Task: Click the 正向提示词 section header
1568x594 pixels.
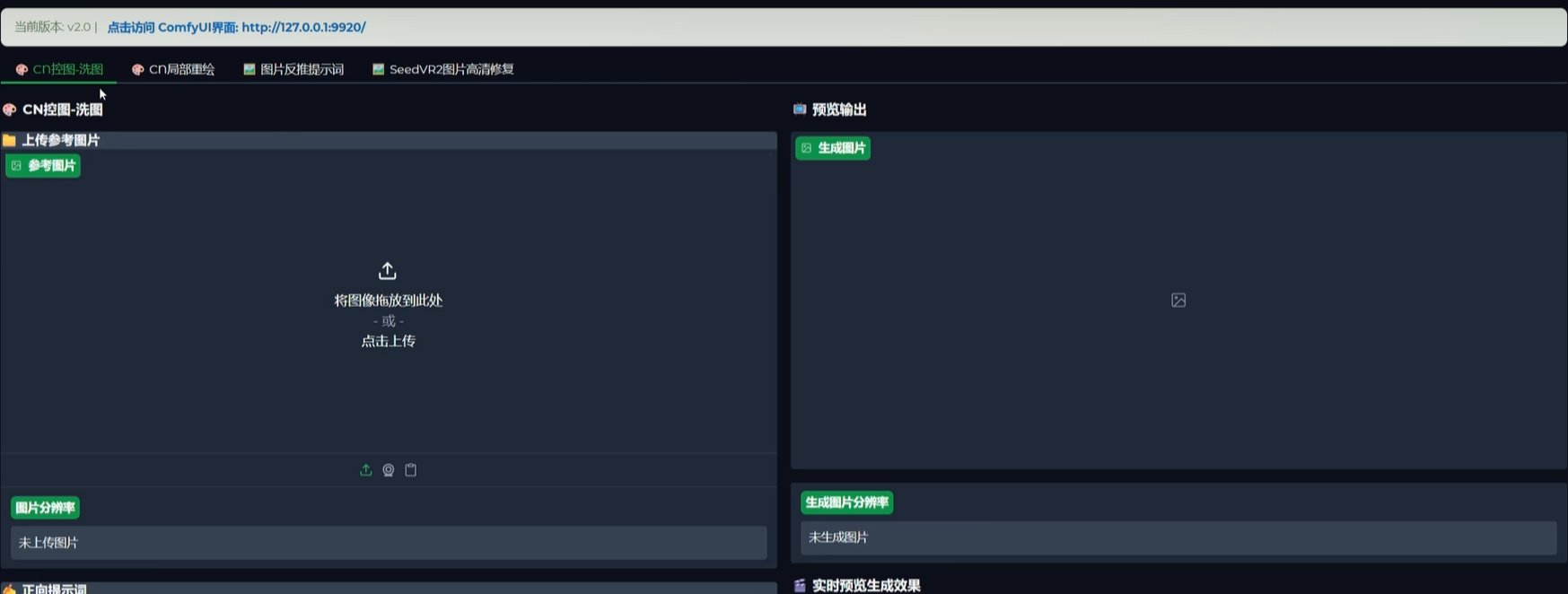Action: (x=389, y=588)
